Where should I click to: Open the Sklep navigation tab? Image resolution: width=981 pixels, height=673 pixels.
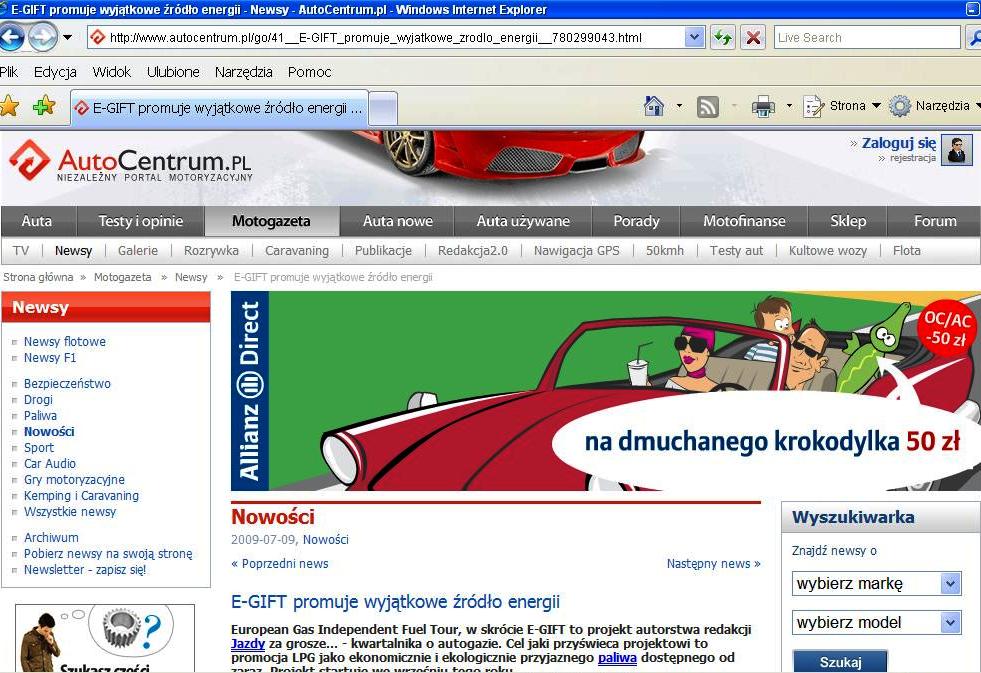tap(848, 221)
